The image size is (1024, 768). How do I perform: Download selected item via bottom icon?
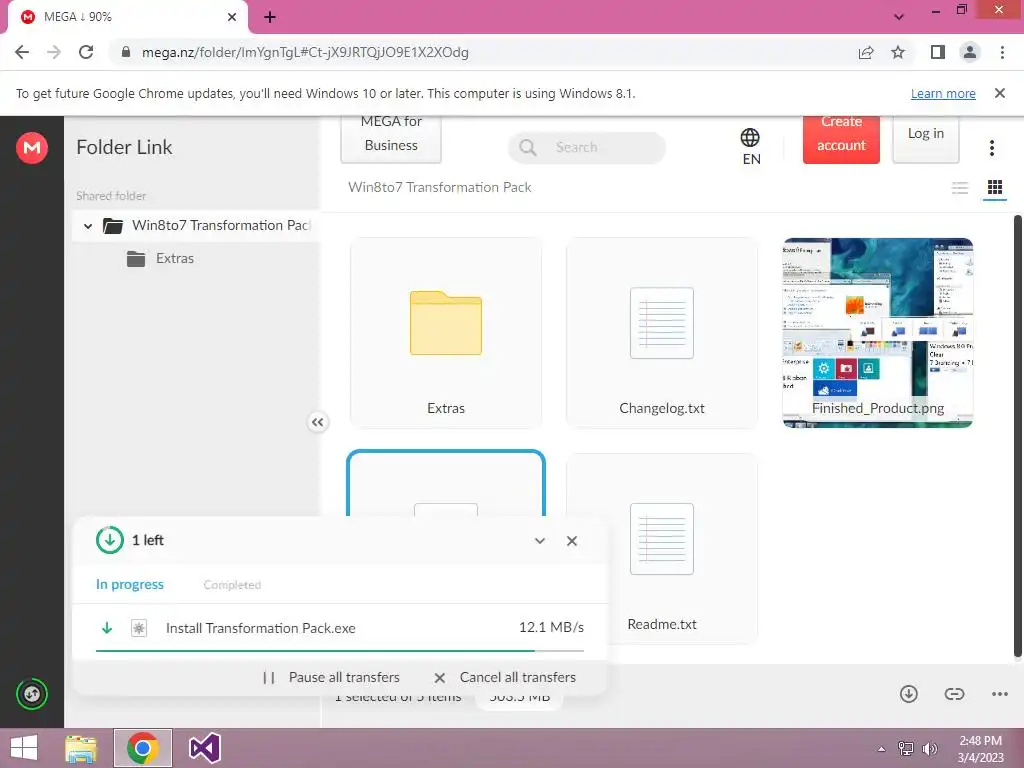pyautogui.click(x=908, y=694)
